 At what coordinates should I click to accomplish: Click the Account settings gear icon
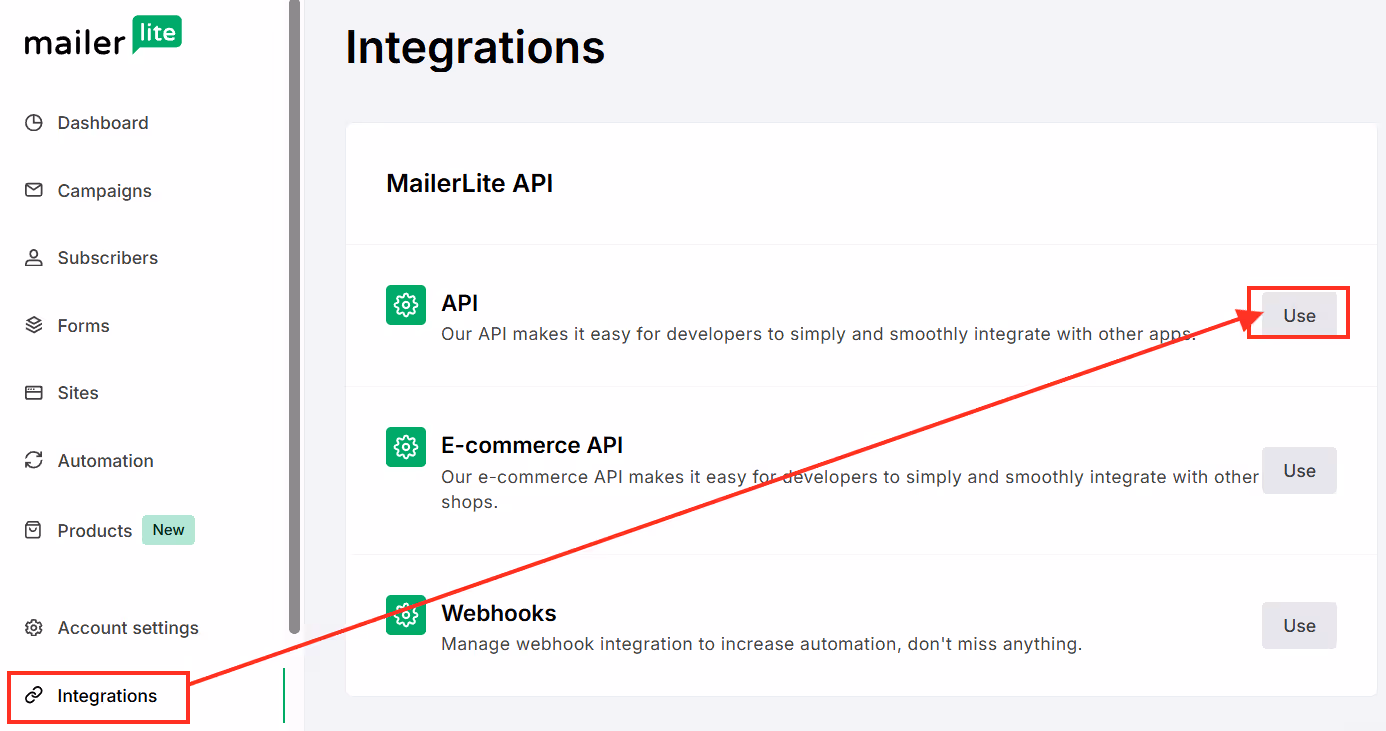point(34,628)
